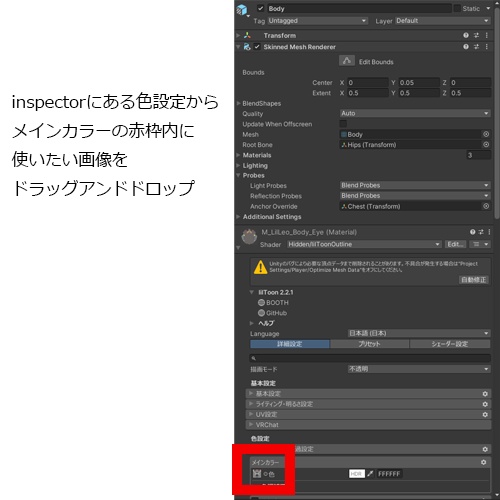Screen dimensions: 500x500
Task: Switch to the 詳細設定 tab
Action: (x=290, y=344)
